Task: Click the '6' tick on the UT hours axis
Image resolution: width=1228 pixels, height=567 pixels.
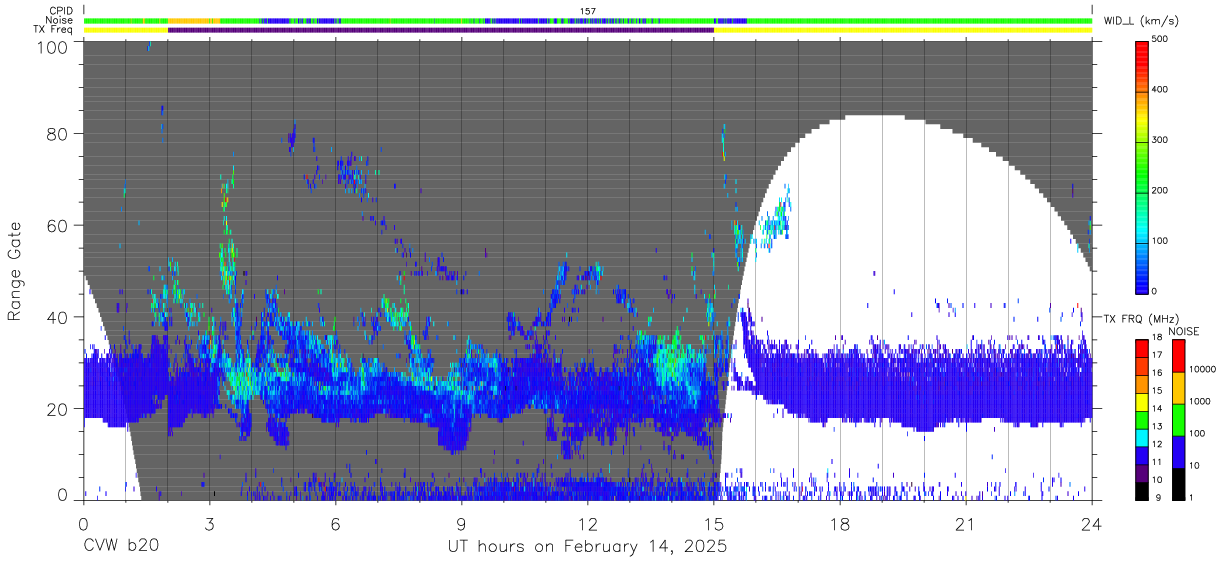Action: (335, 523)
